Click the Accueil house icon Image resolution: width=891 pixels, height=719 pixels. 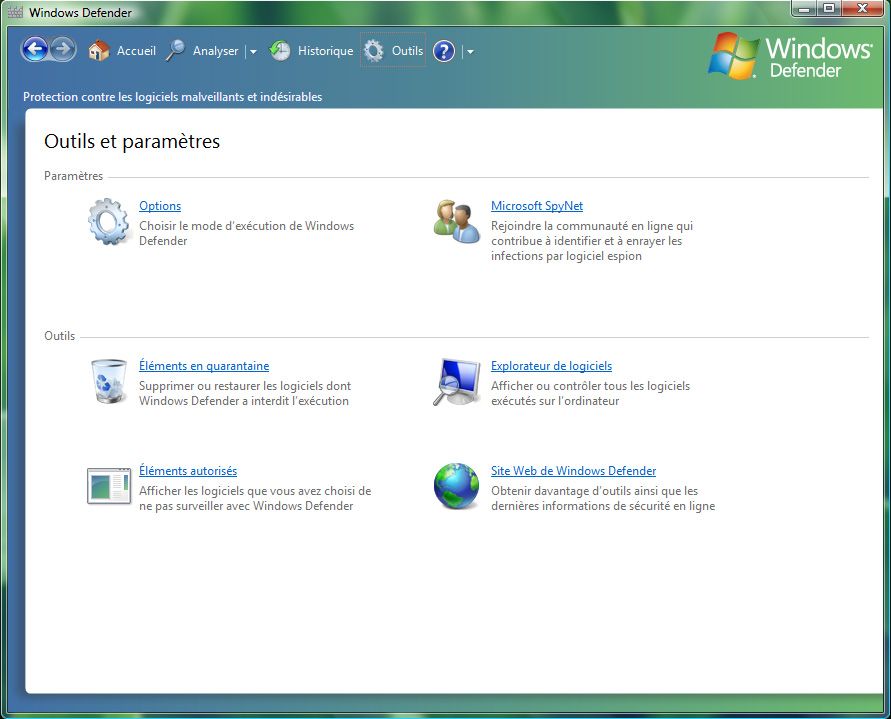98,51
